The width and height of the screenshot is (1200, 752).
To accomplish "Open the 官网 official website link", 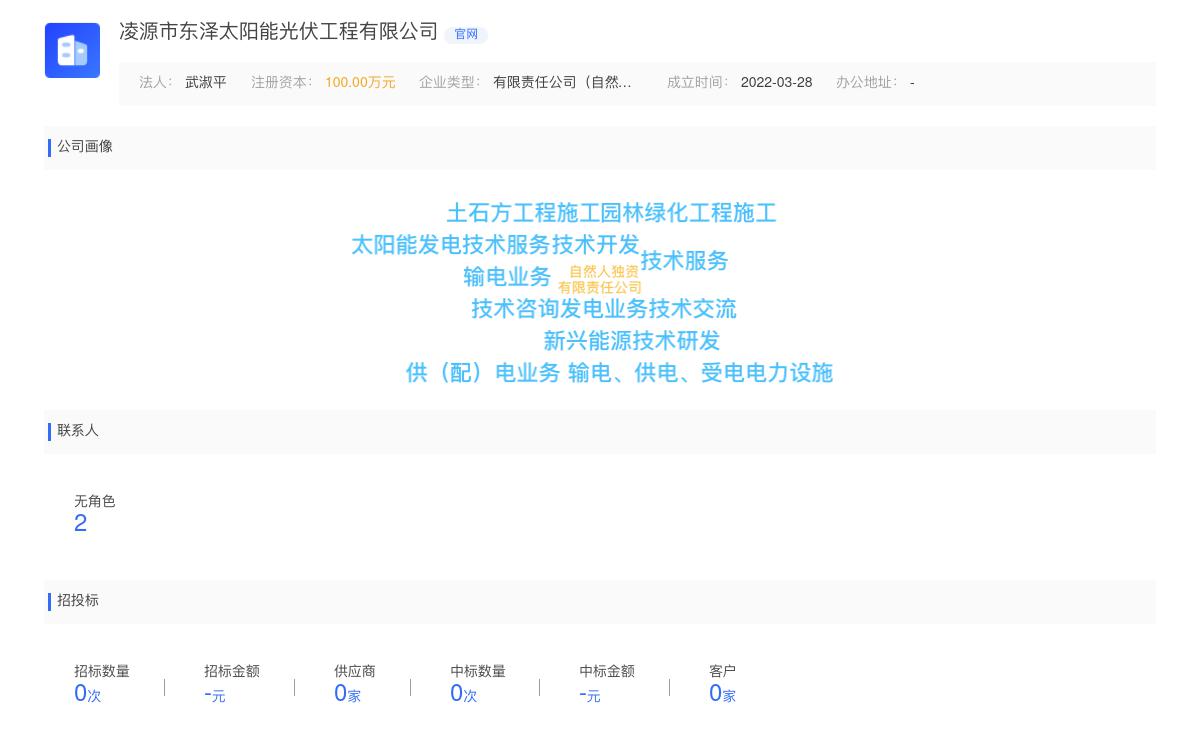I will click(x=466, y=34).
